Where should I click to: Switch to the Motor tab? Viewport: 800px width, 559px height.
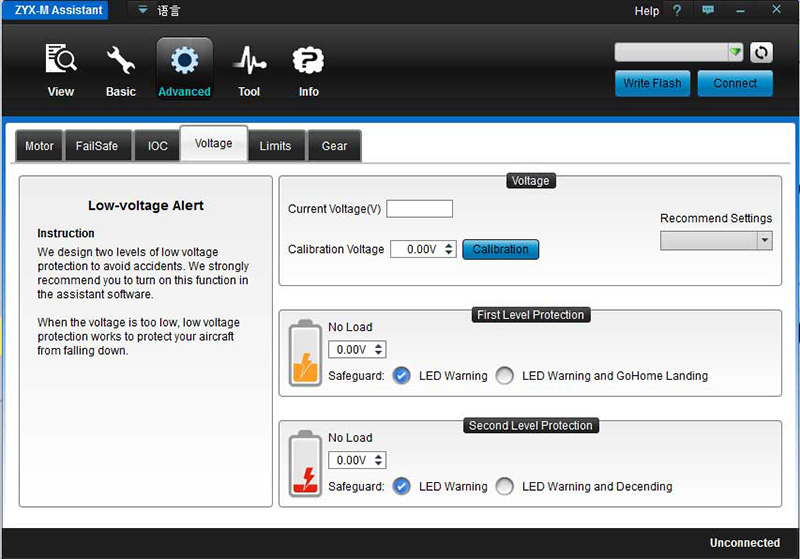point(39,146)
